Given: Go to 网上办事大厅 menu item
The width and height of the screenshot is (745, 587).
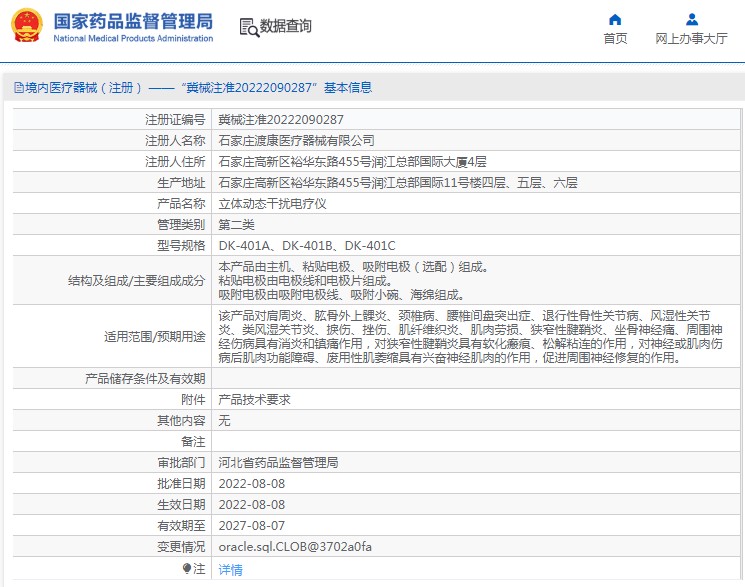Looking at the screenshot, I should [x=691, y=39].
